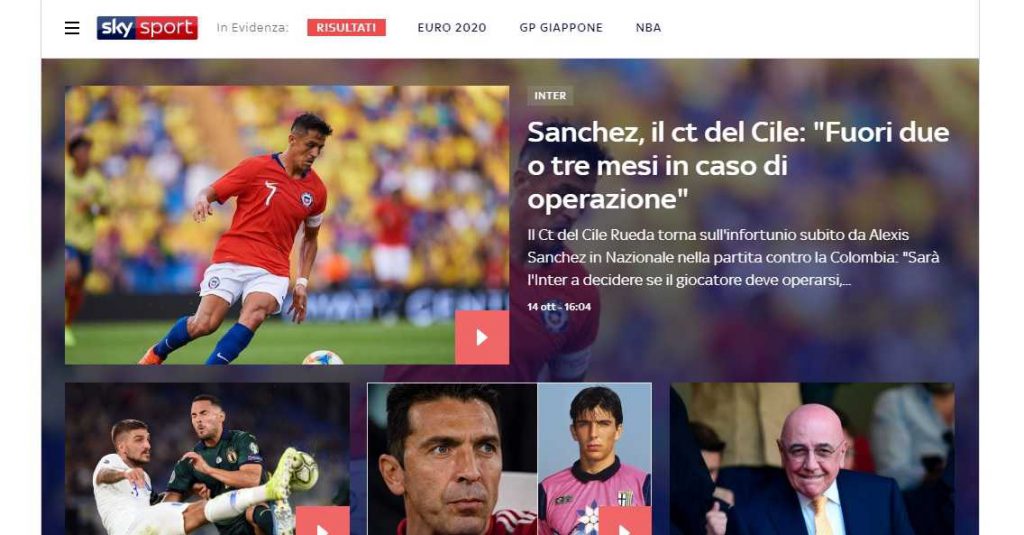Image resolution: width=1024 pixels, height=535 pixels.
Task: Open the older Buffon portrait thumbnail
Action: pyautogui.click(x=452, y=459)
